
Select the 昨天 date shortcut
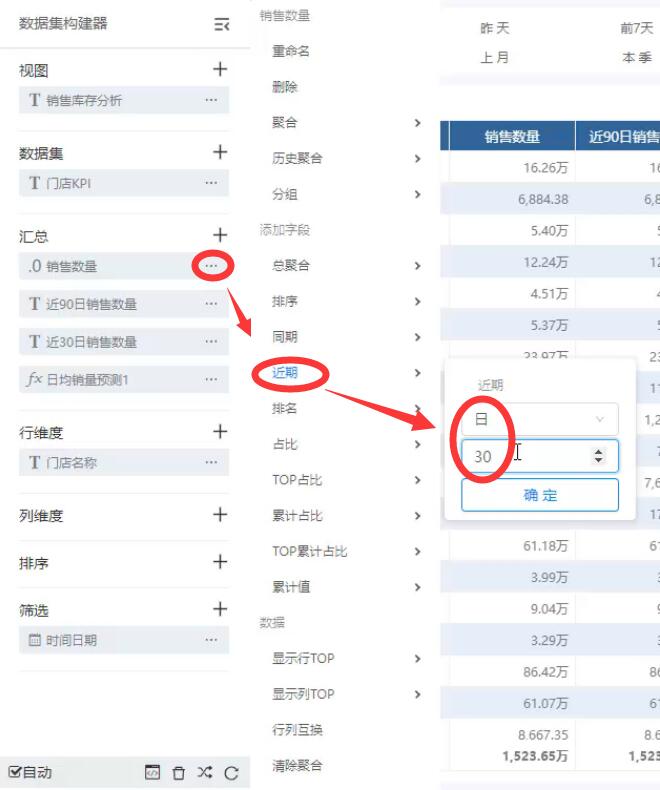pyautogui.click(x=495, y=28)
